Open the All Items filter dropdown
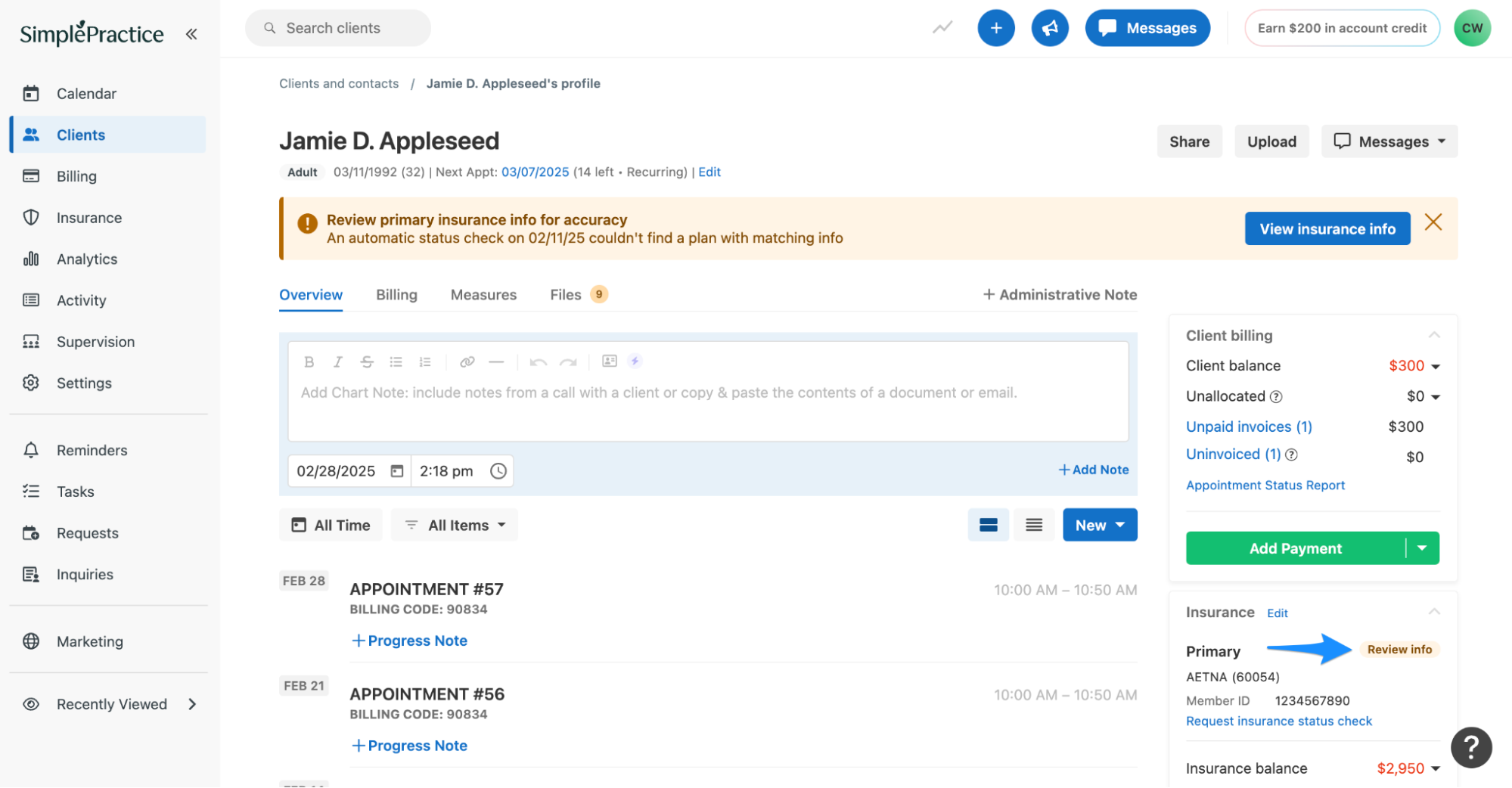Viewport: 1512px width, 788px height. [x=454, y=525]
